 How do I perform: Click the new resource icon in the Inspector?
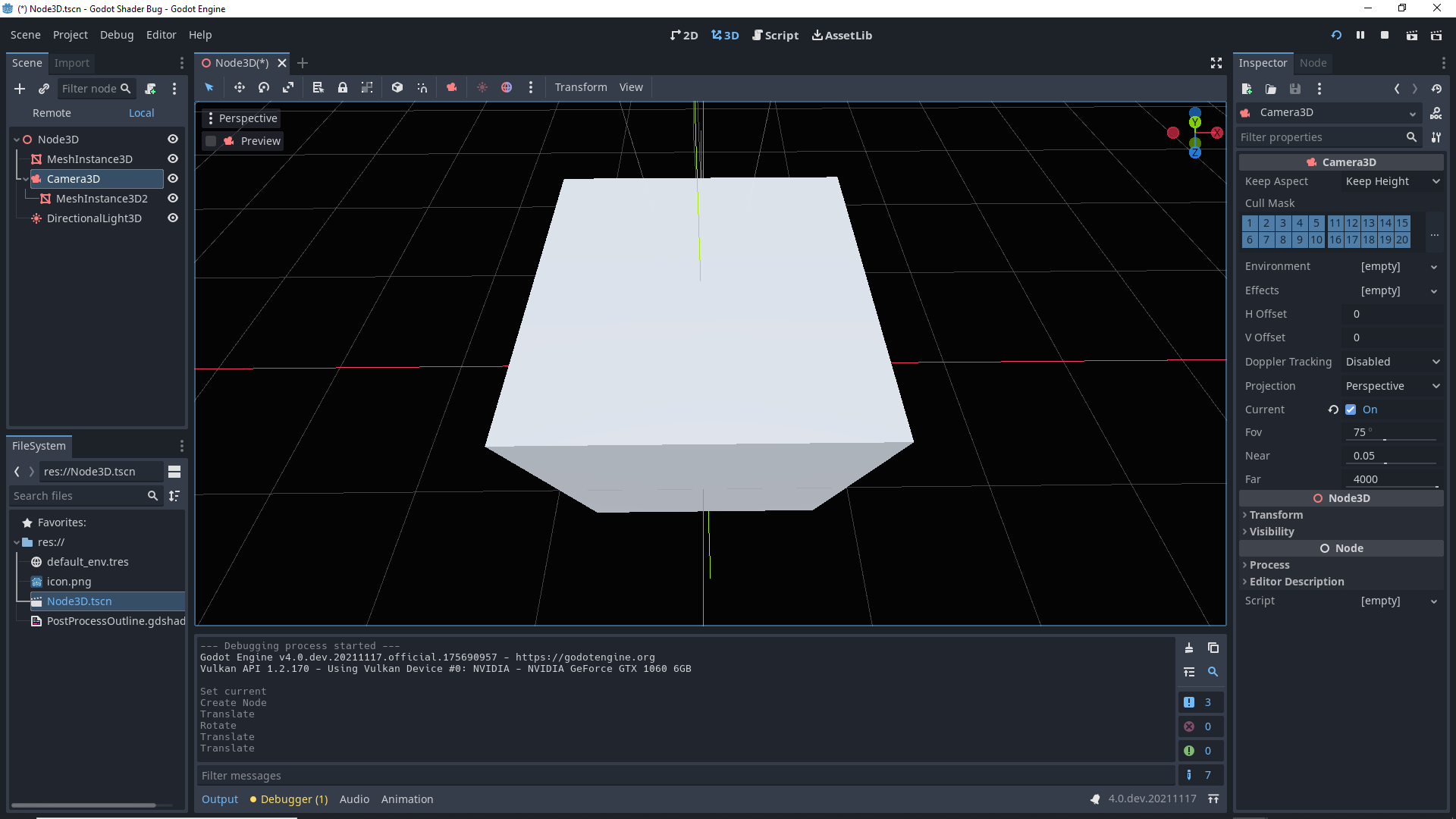pos(1246,89)
